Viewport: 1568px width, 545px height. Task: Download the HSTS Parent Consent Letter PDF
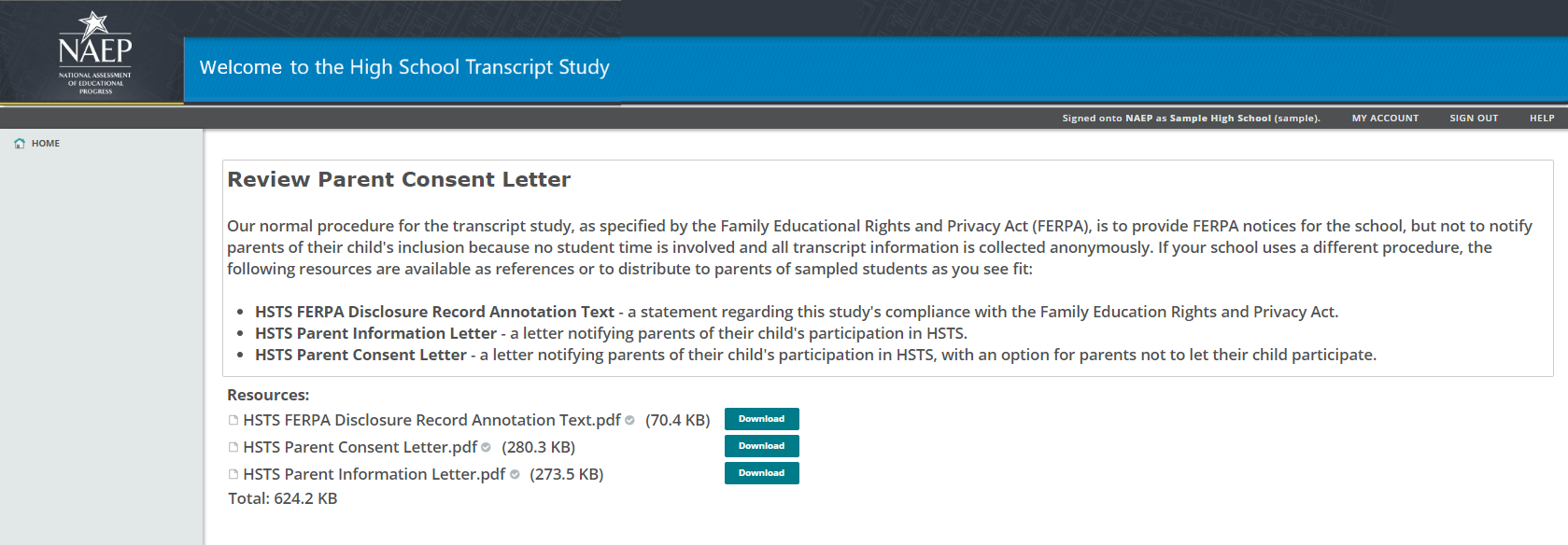coord(761,446)
